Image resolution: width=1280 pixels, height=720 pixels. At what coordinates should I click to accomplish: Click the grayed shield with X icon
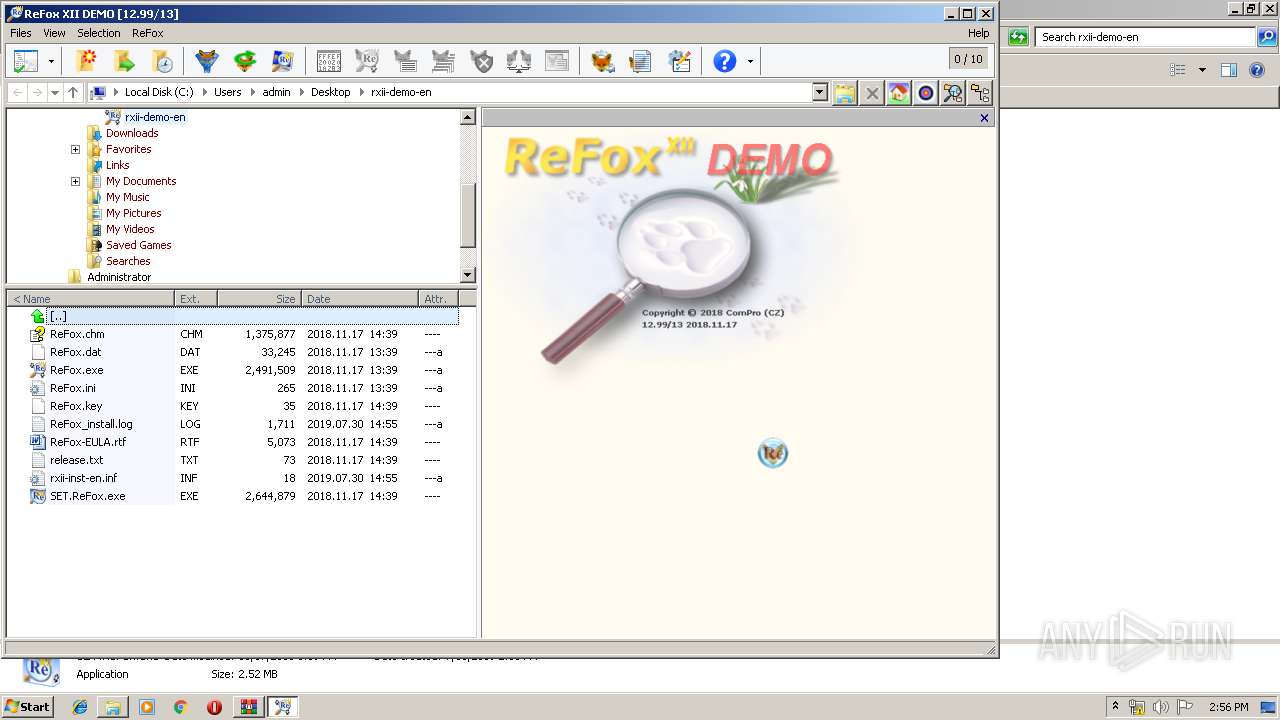coord(482,61)
